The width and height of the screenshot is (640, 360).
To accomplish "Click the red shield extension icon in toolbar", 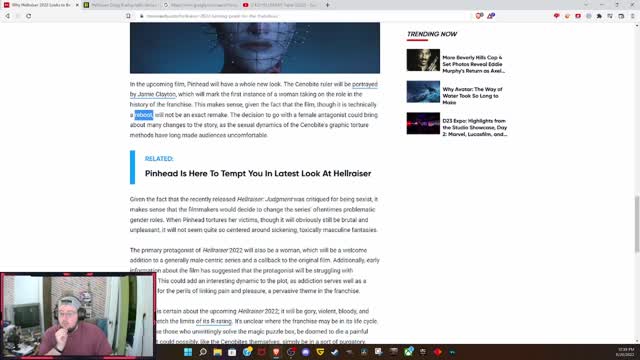I will click(x=556, y=16).
